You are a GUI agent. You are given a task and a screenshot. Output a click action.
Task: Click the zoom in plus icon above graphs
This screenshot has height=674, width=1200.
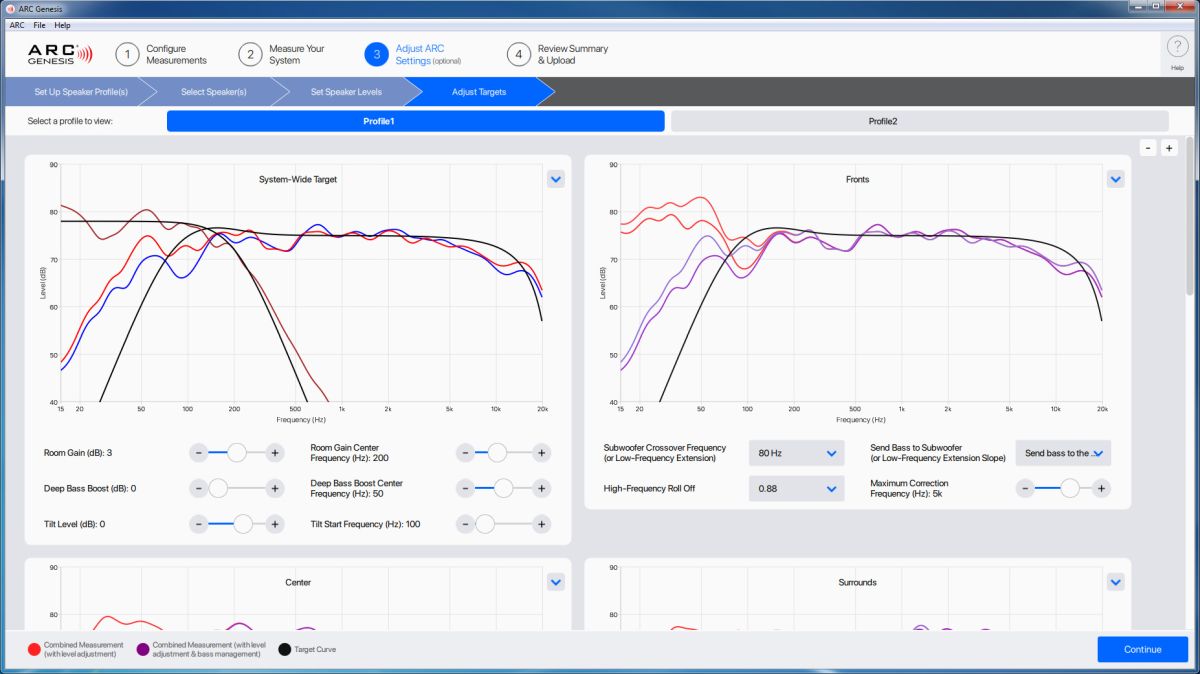pos(1169,148)
